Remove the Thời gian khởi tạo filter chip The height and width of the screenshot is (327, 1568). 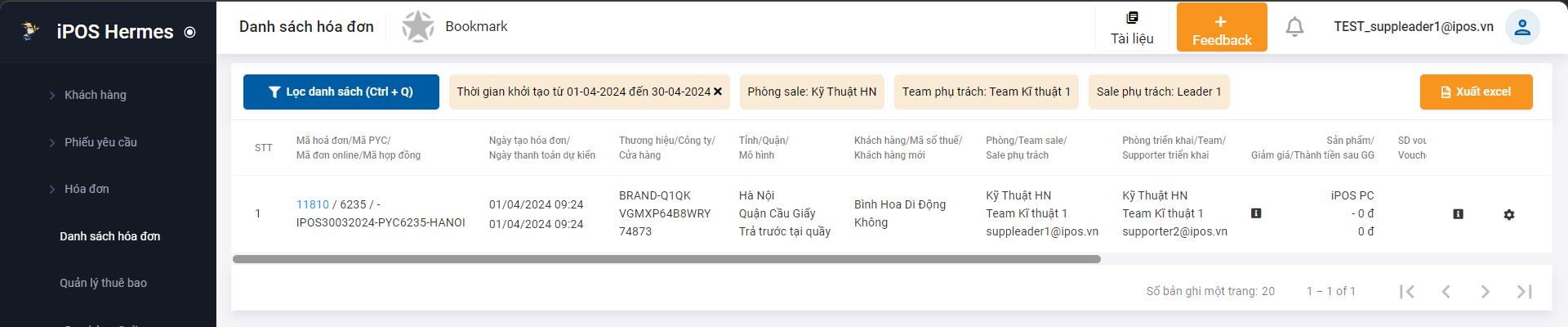(x=718, y=92)
